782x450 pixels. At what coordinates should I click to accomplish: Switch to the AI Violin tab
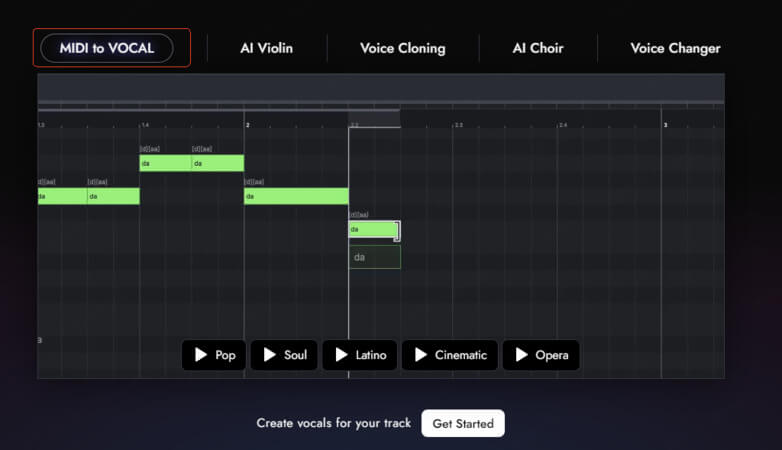coord(266,48)
